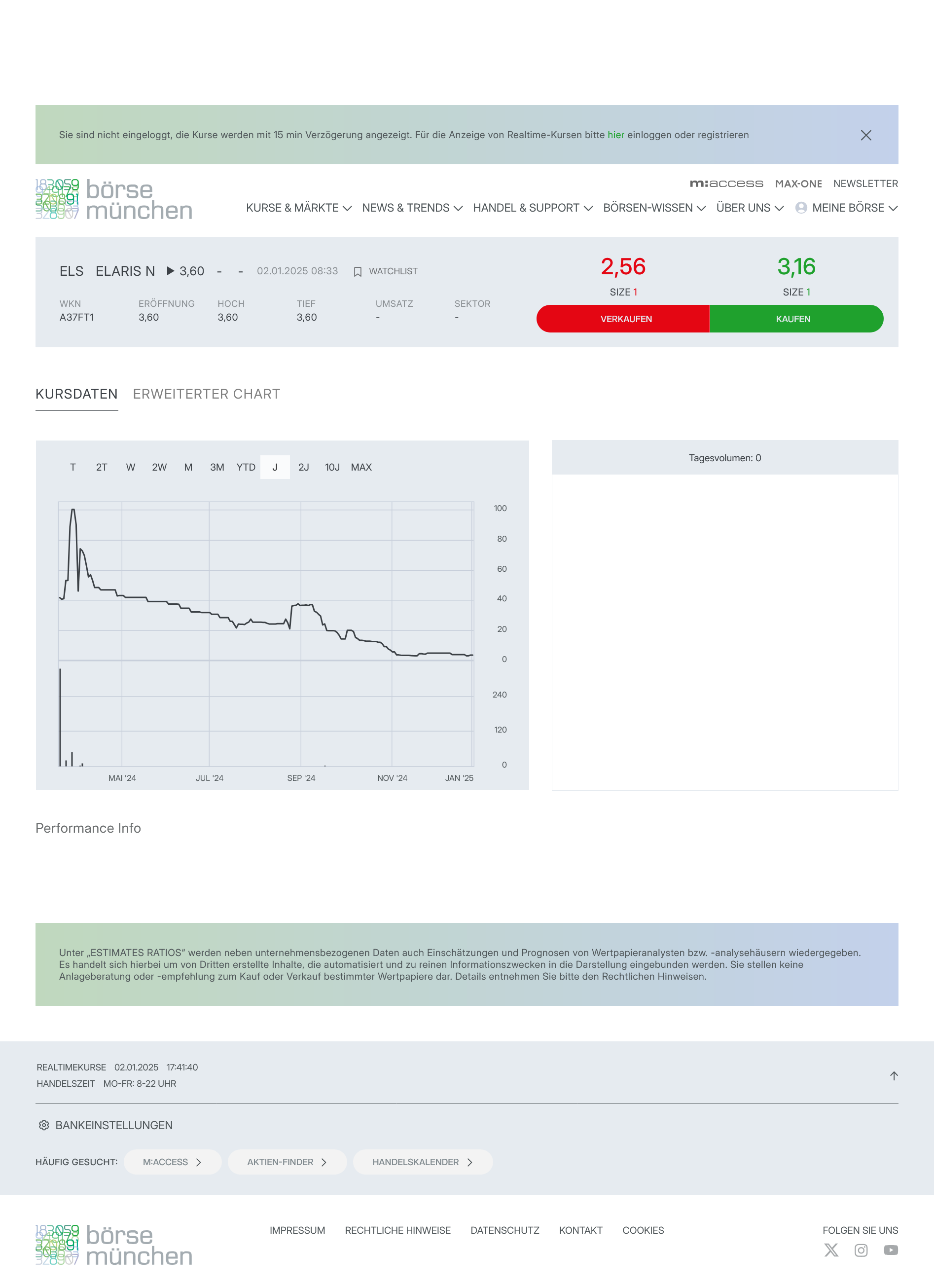The image size is (934, 1288).
Task: Open the X (Twitter) social profile
Action: pos(830,1250)
